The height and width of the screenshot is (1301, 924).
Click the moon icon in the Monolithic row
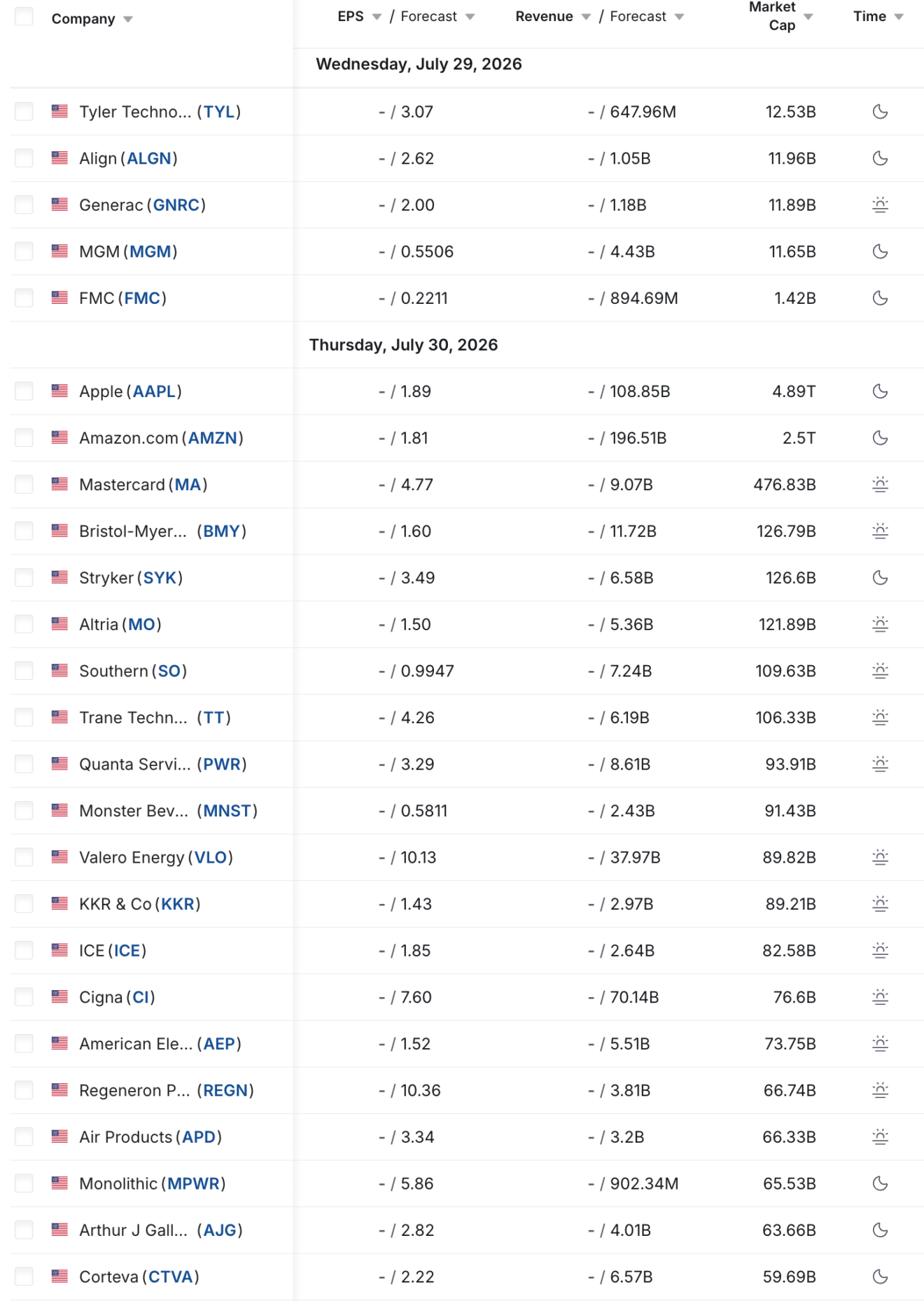(x=880, y=1183)
